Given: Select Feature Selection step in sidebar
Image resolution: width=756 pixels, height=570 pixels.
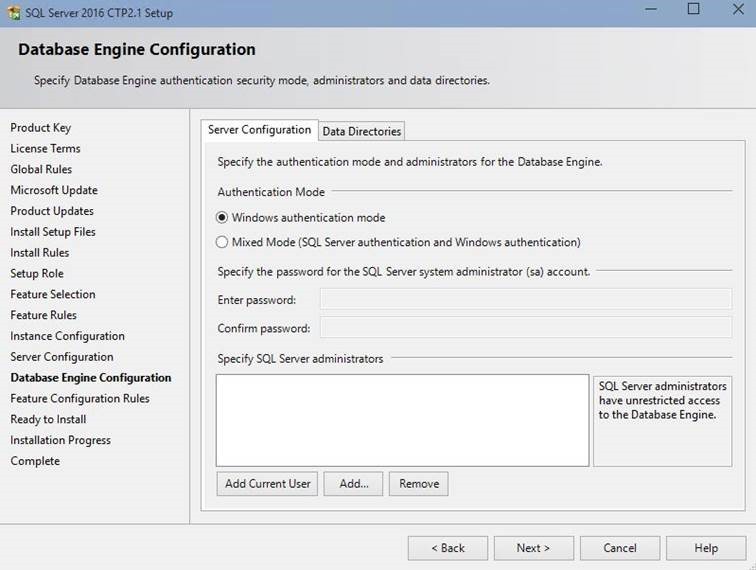Looking at the screenshot, I should click(53, 294).
